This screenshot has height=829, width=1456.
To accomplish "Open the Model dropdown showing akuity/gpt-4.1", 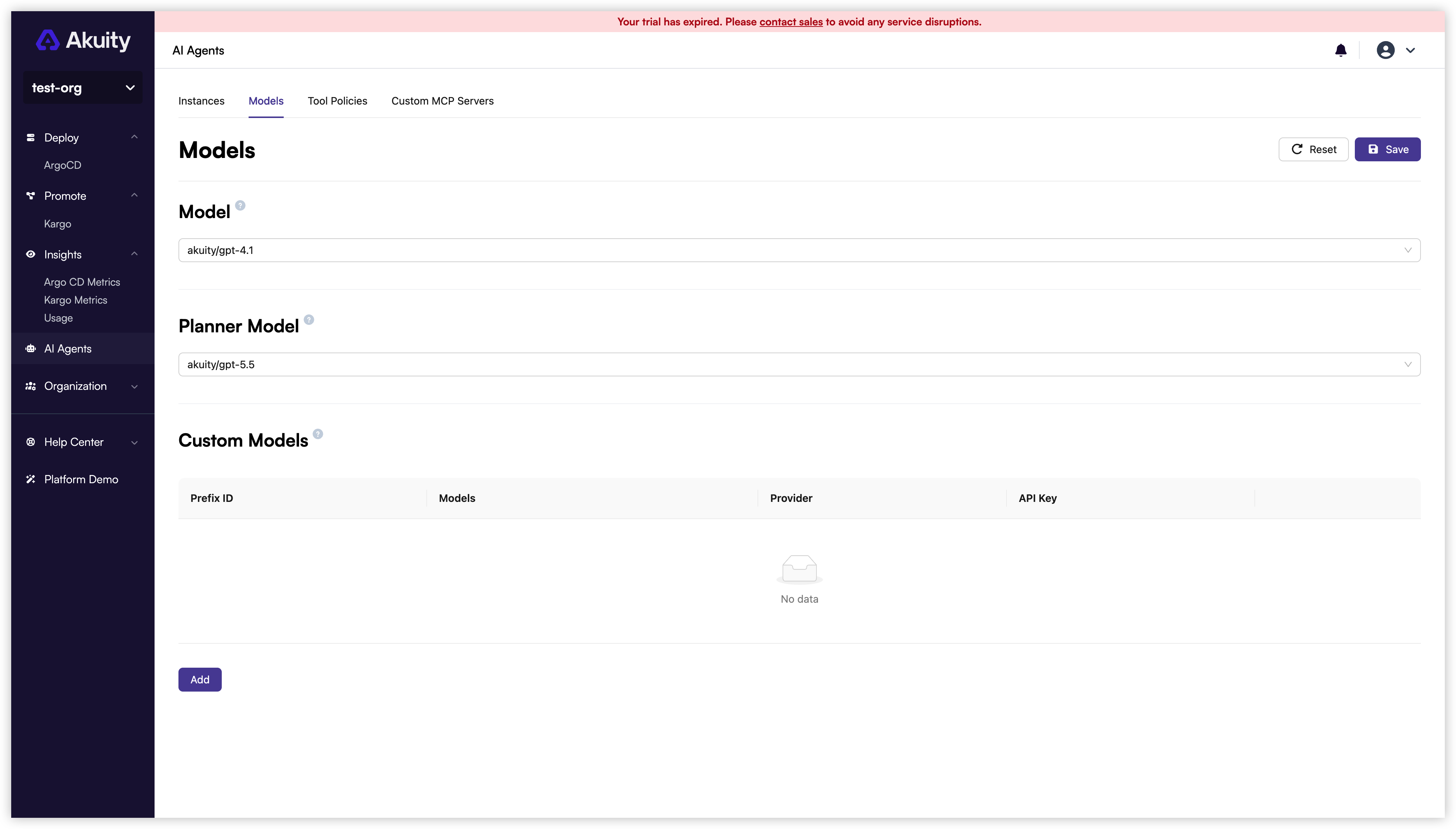I will [x=799, y=250].
